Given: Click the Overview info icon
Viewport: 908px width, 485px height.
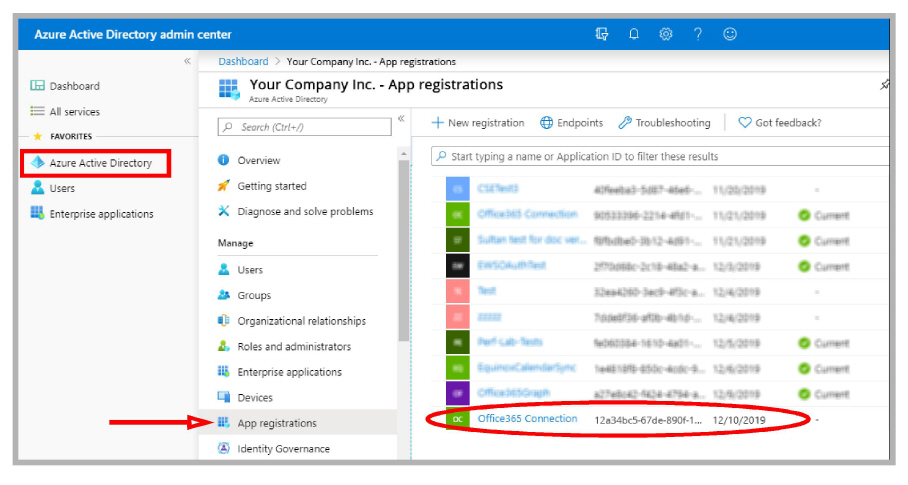Looking at the screenshot, I should click(224, 160).
